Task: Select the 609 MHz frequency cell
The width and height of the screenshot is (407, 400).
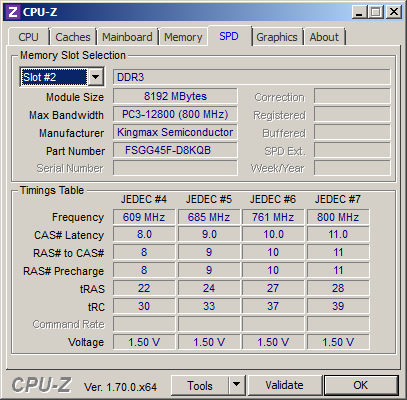Action: tap(144, 217)
